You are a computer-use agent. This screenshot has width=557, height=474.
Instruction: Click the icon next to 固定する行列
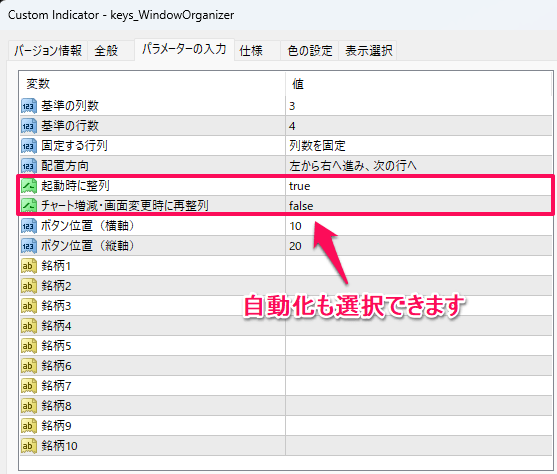point(29,146)
